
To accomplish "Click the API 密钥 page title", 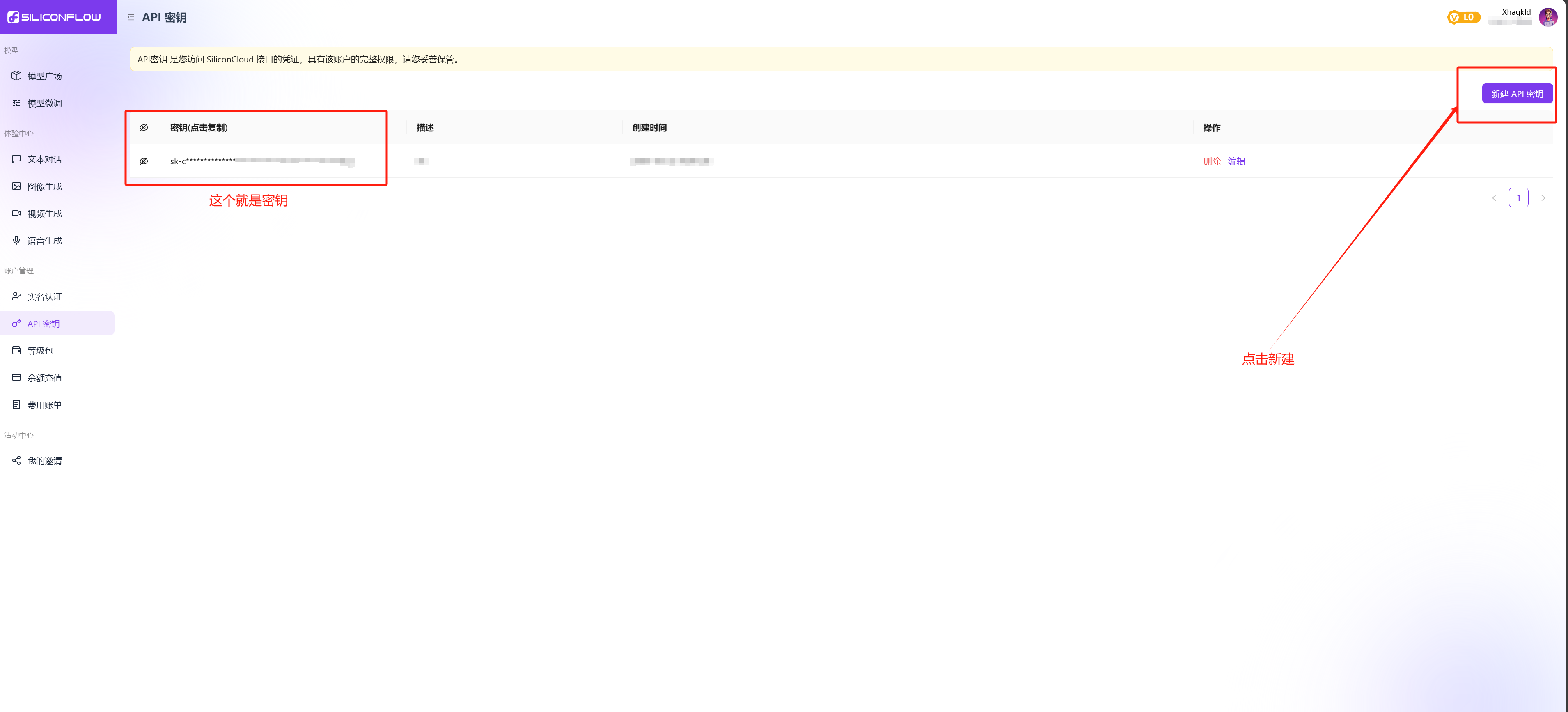I will click(164, 18).
